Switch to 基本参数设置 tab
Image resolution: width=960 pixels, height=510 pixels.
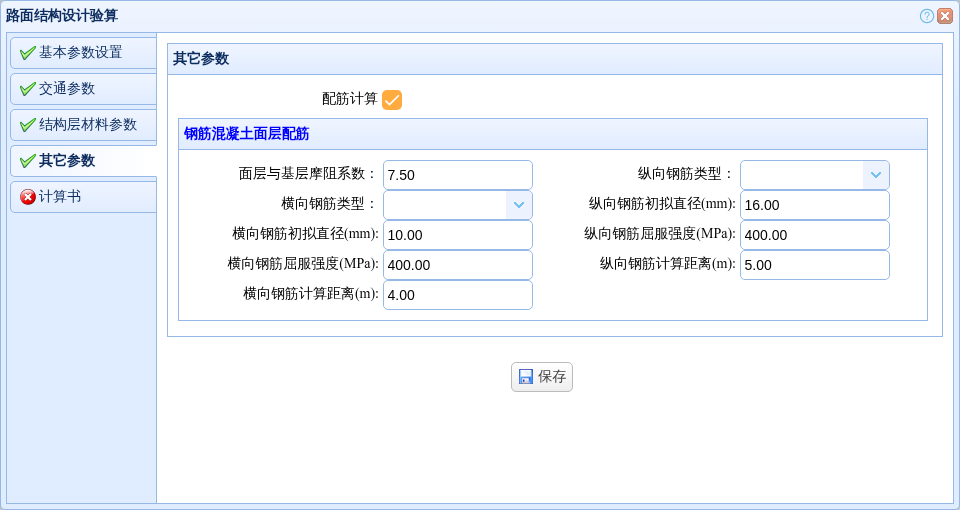coord(83,53)
